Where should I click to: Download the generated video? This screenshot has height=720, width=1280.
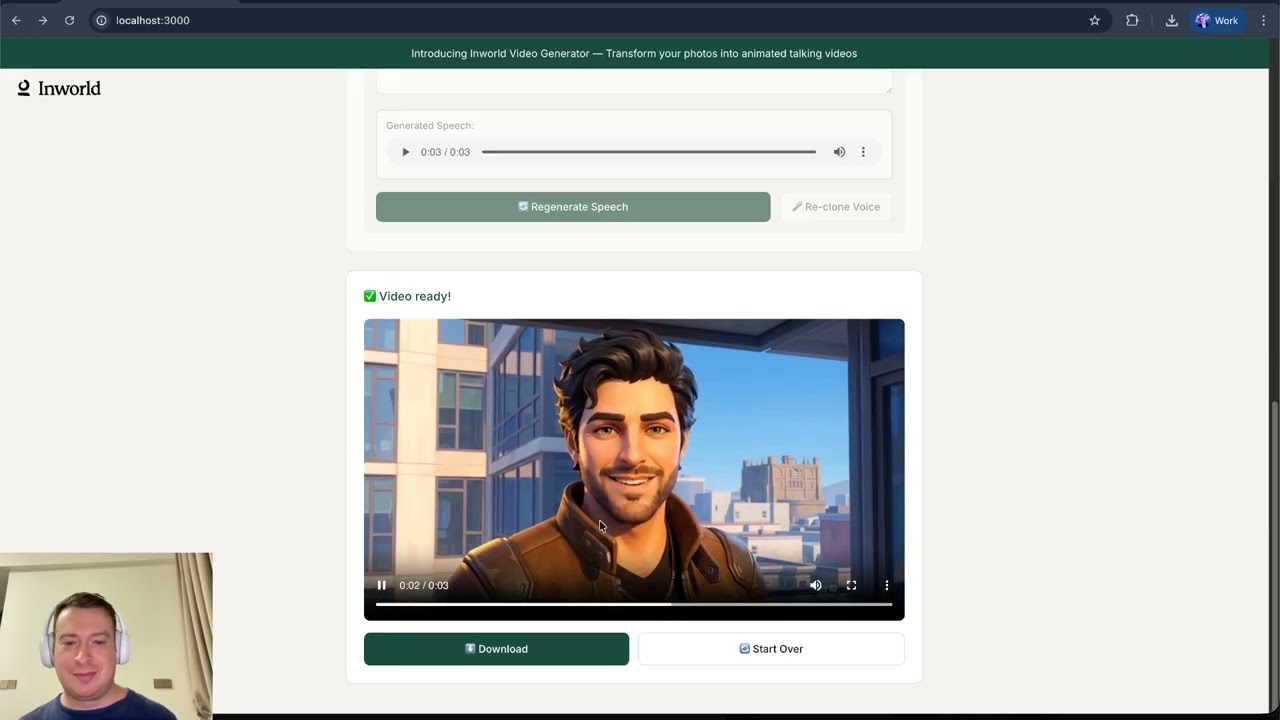[496, 649]
